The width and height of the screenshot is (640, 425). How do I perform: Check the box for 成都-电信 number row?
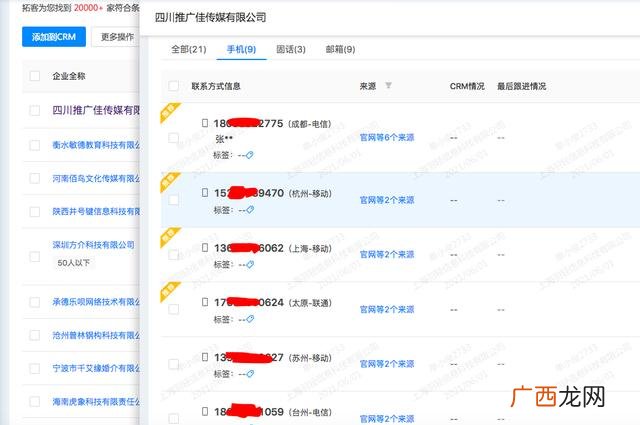coord(173,138)
